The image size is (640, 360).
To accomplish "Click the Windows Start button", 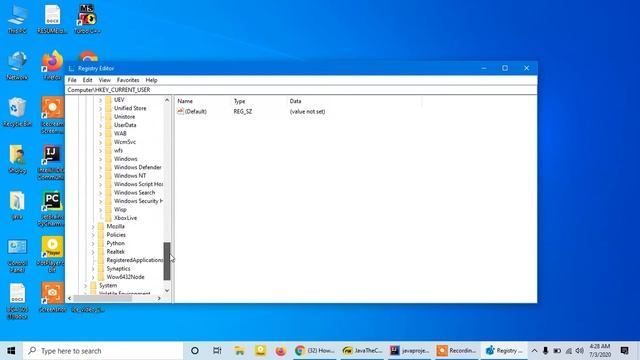I will pyautogui.click(x=11, y=351).
